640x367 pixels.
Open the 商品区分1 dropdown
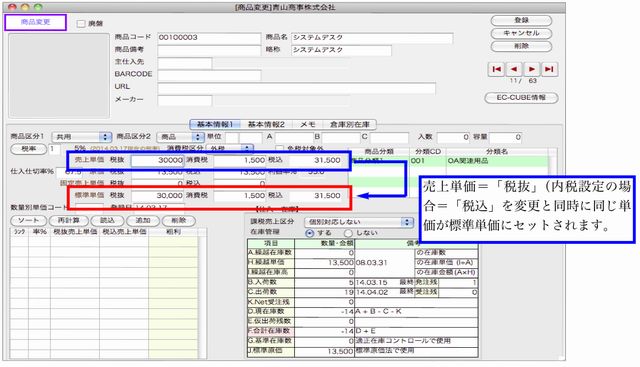(82, 137)
